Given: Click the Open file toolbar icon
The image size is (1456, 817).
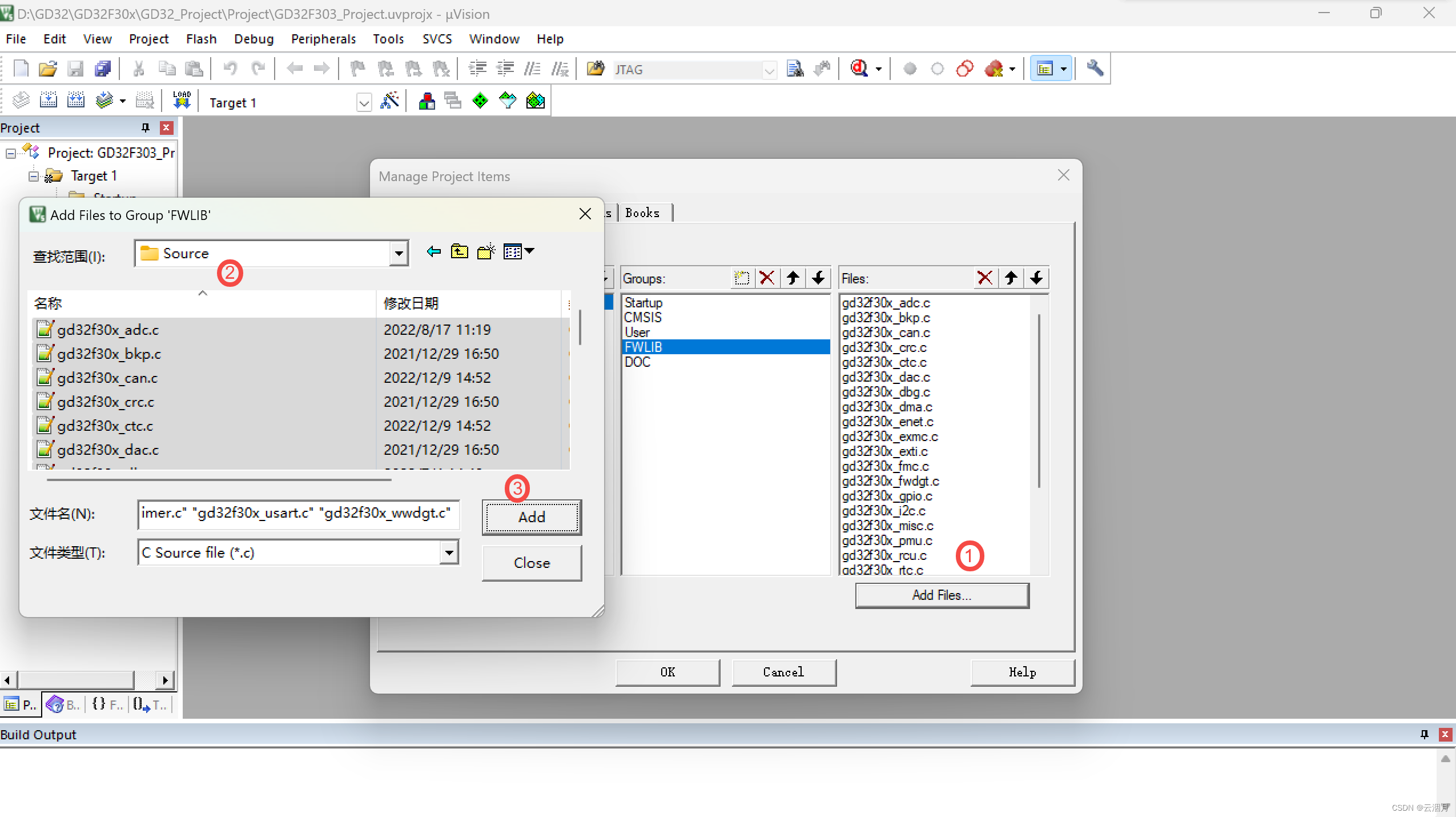Looking at the screenshot, I should click(48, 69).
